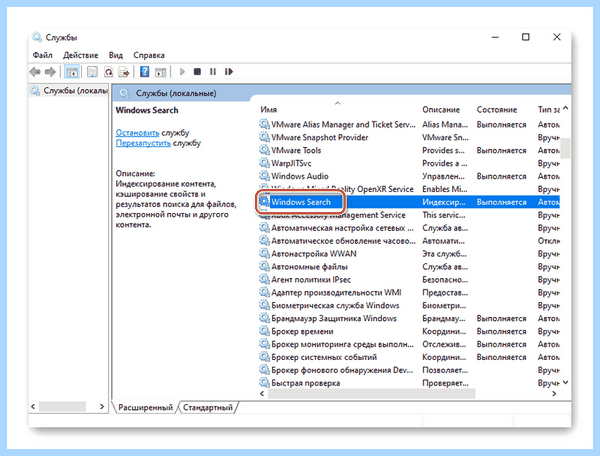Select Биометрическая служба Windows row
This screenshot has width=600, height=456.
(409, 305)
